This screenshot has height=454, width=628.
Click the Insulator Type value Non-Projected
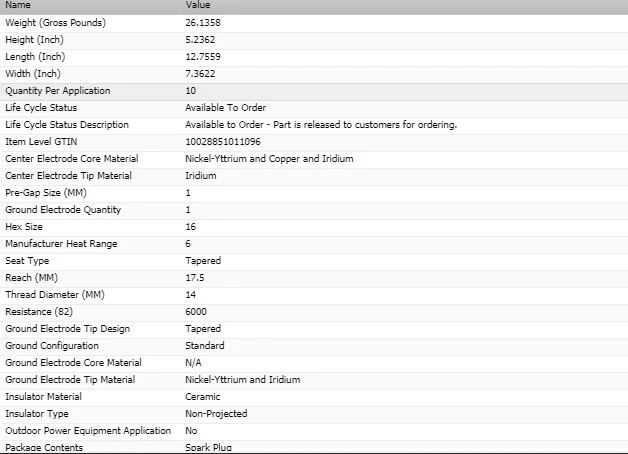click(x=216, y=414)
